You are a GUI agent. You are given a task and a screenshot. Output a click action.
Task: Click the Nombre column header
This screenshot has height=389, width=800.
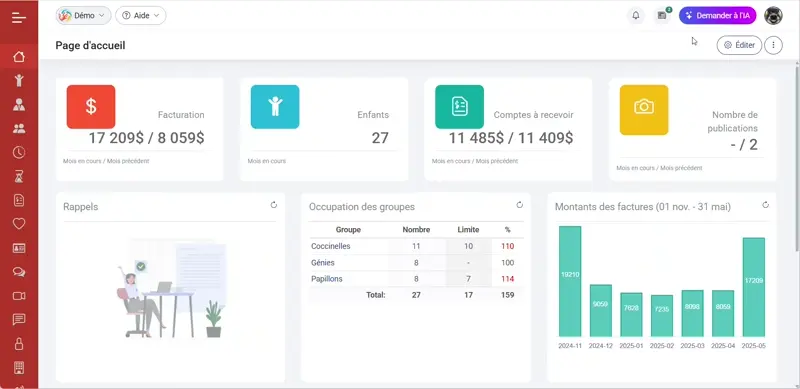[x=416, y=230]
